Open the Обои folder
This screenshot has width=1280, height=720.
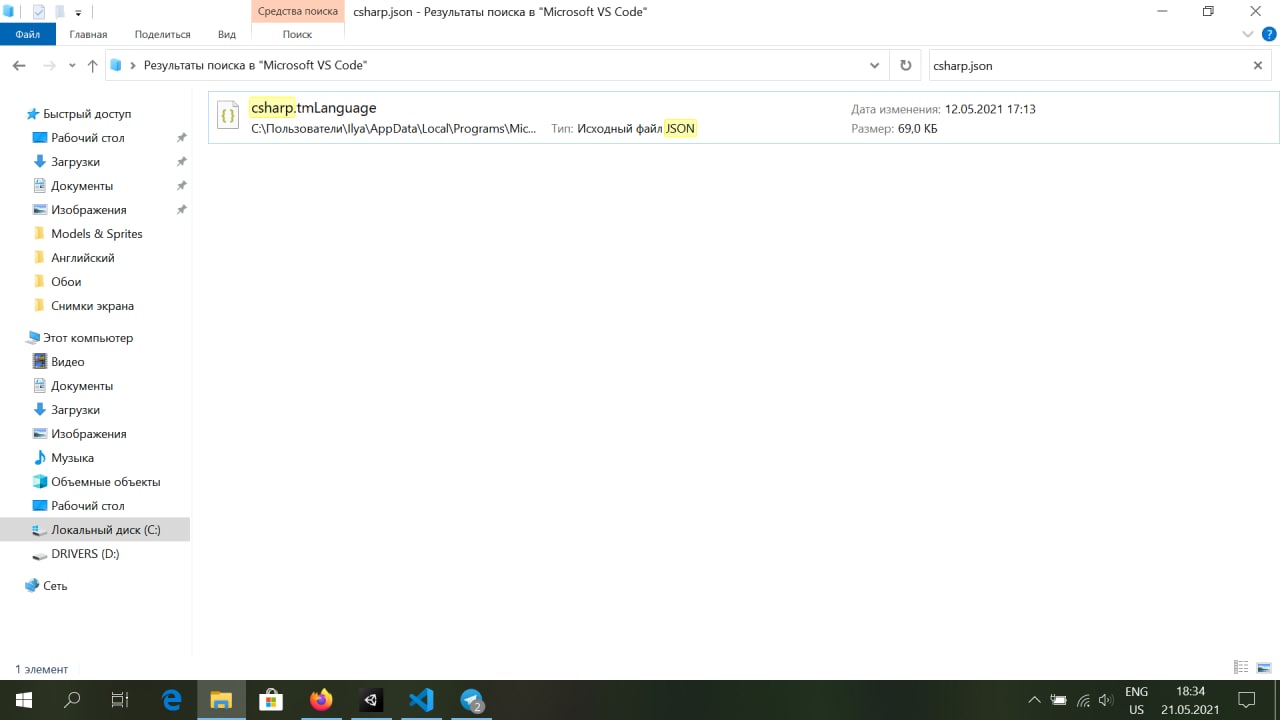66,282
